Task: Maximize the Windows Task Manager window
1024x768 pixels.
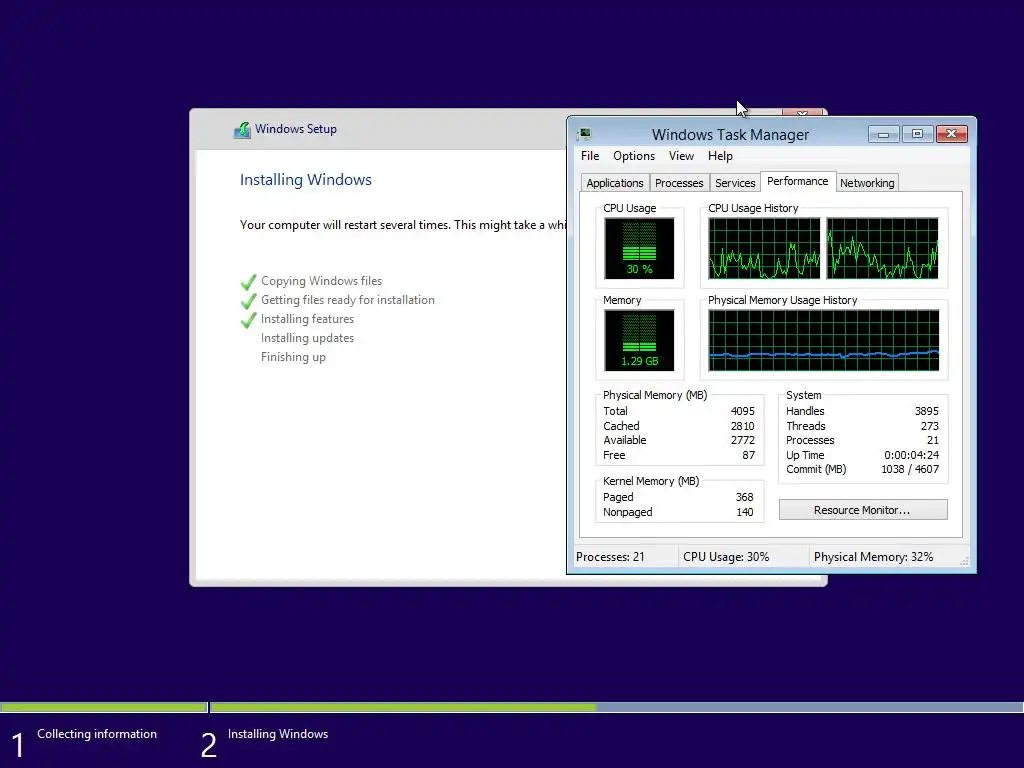Action: pyautogui.click(x=917, y=134)
